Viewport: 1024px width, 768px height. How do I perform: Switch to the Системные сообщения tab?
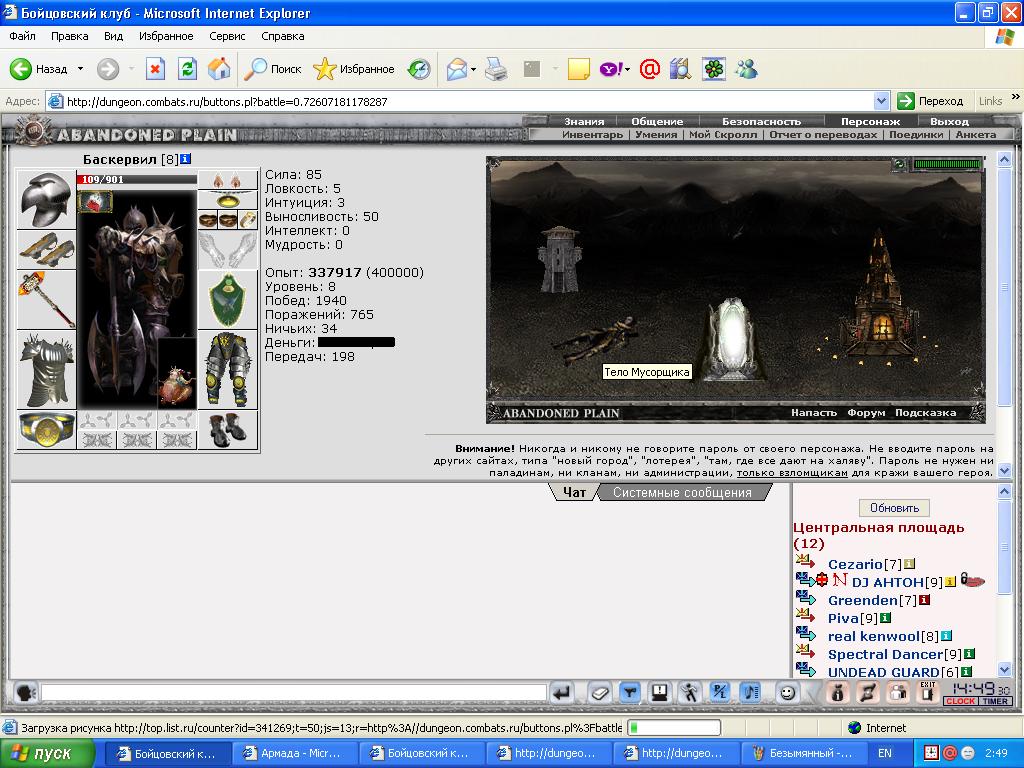click(682, 492)
